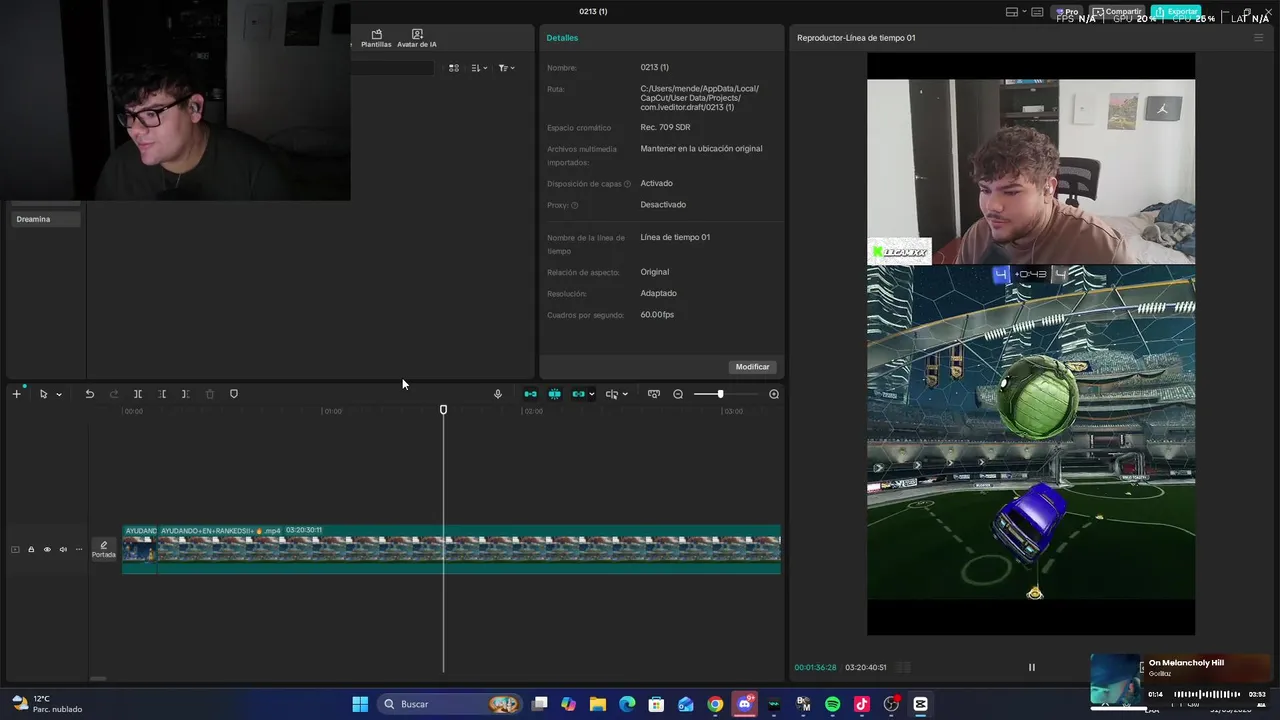Click the Línea de tiempo 01 name value
Viewport: 1280px width, 720px height.
(x=675, y=237)
